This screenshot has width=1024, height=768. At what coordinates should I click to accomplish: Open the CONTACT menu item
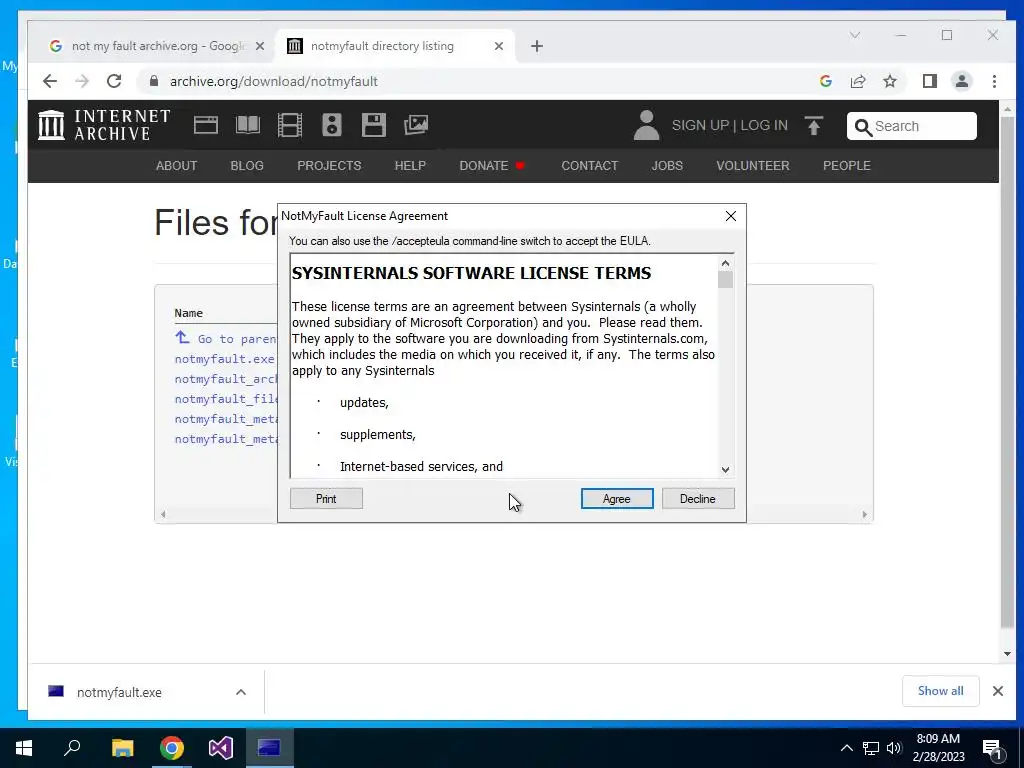[x=590, y=166]
